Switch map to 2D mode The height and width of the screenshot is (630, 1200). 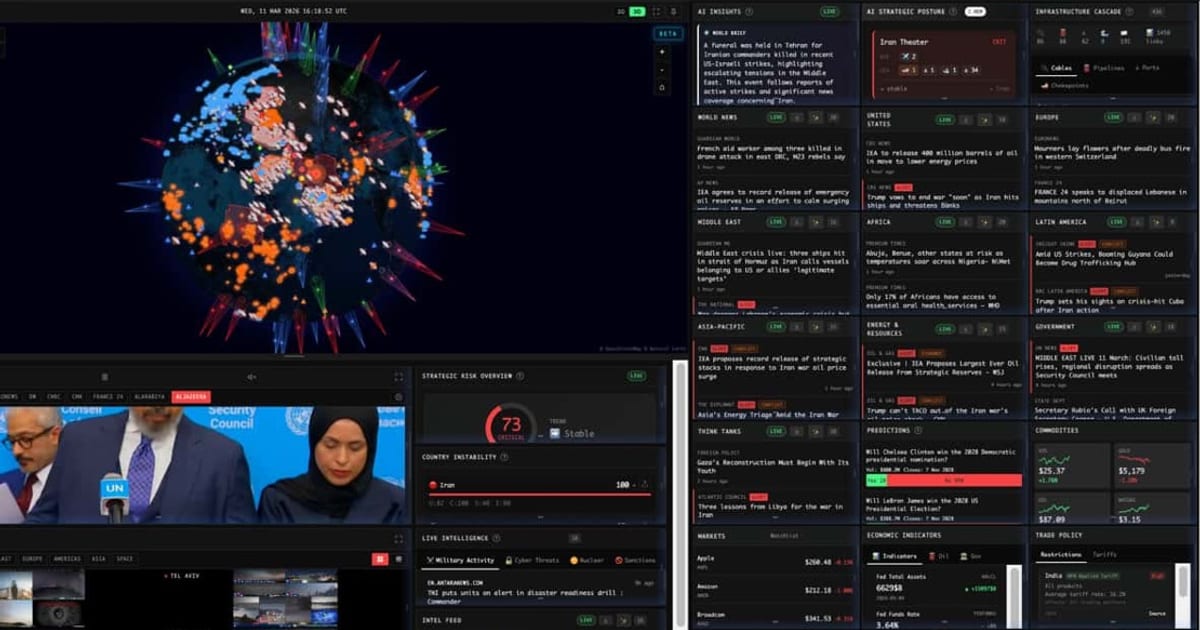pos(621,11)
